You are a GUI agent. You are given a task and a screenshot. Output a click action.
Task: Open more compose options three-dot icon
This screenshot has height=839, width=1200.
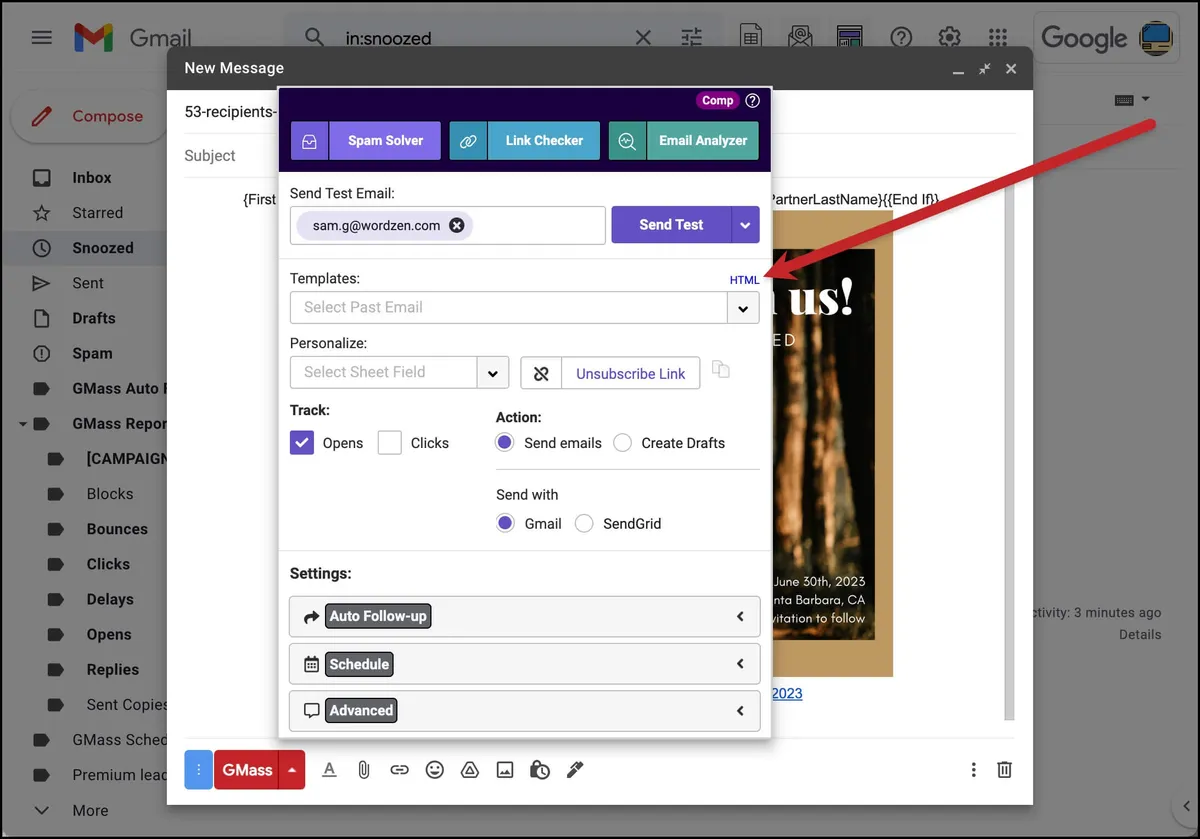[973, 769]
